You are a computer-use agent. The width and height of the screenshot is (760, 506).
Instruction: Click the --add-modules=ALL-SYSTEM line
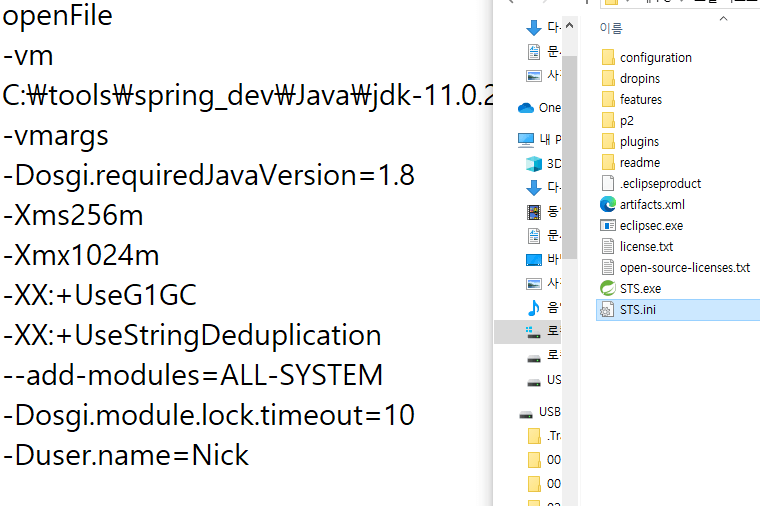point(193,376)
